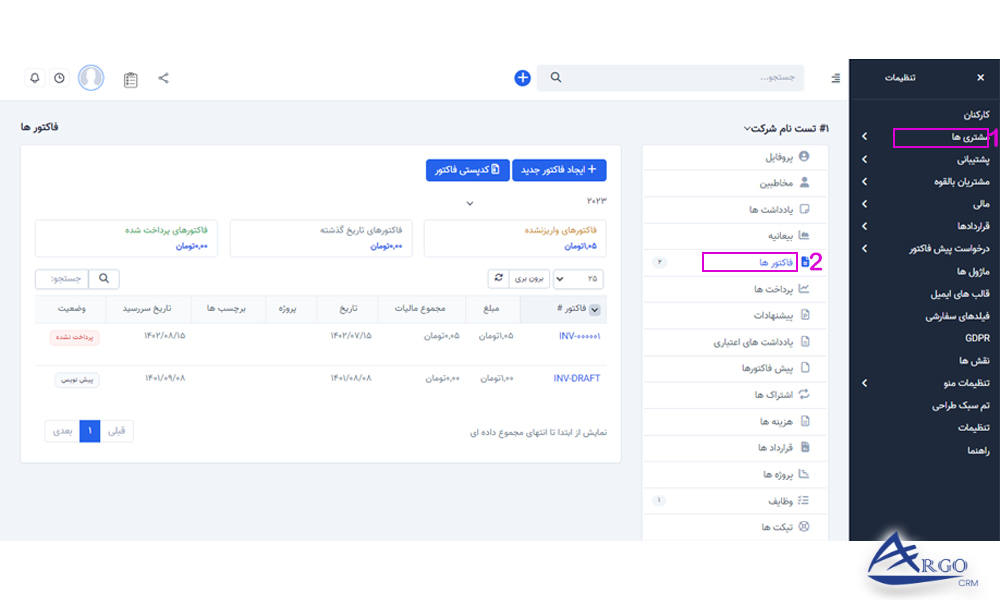Click the share icon in the top toolbar
Screen dimensions: 1000x600
163,77
